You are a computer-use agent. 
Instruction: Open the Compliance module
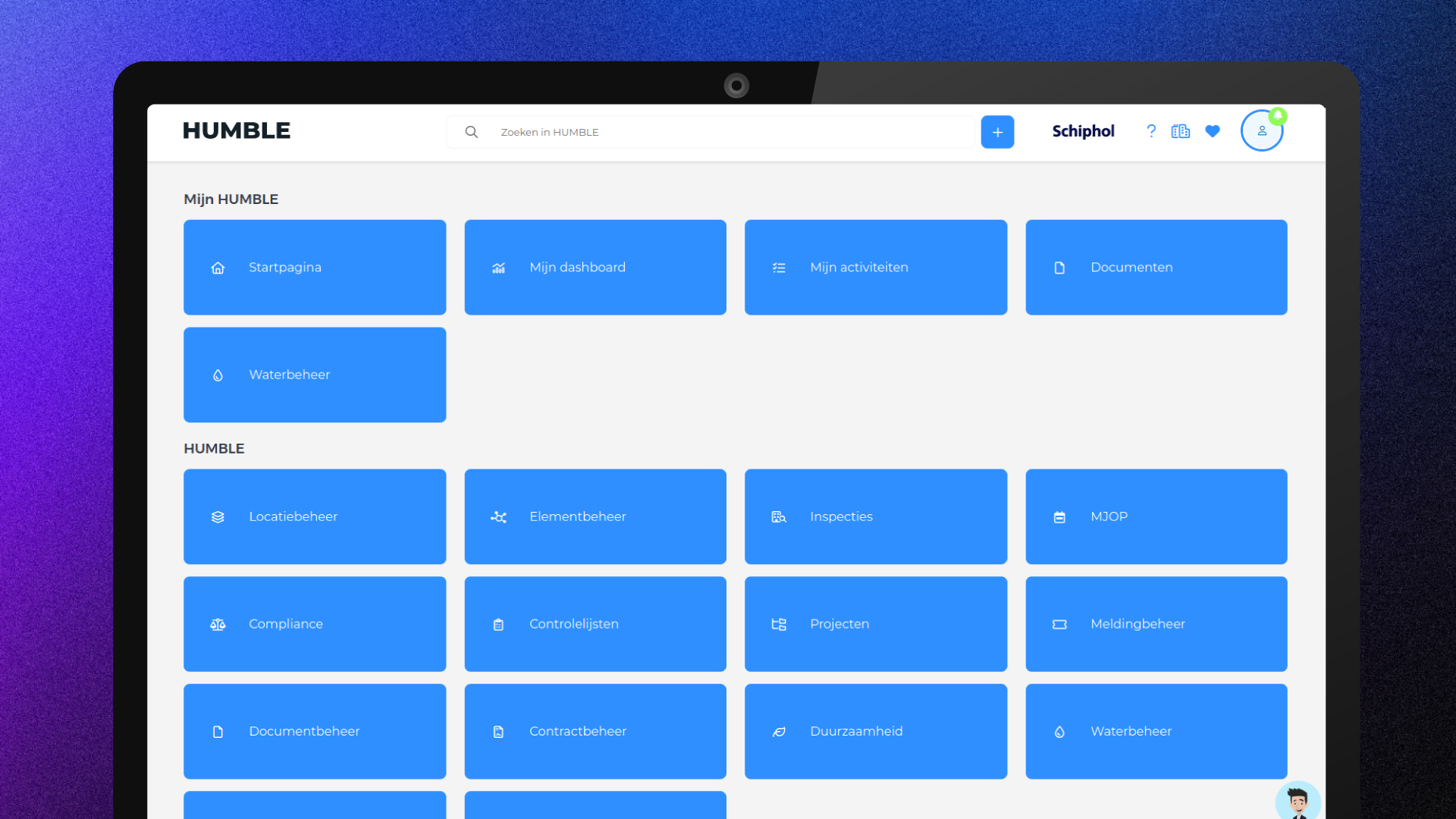315,624
